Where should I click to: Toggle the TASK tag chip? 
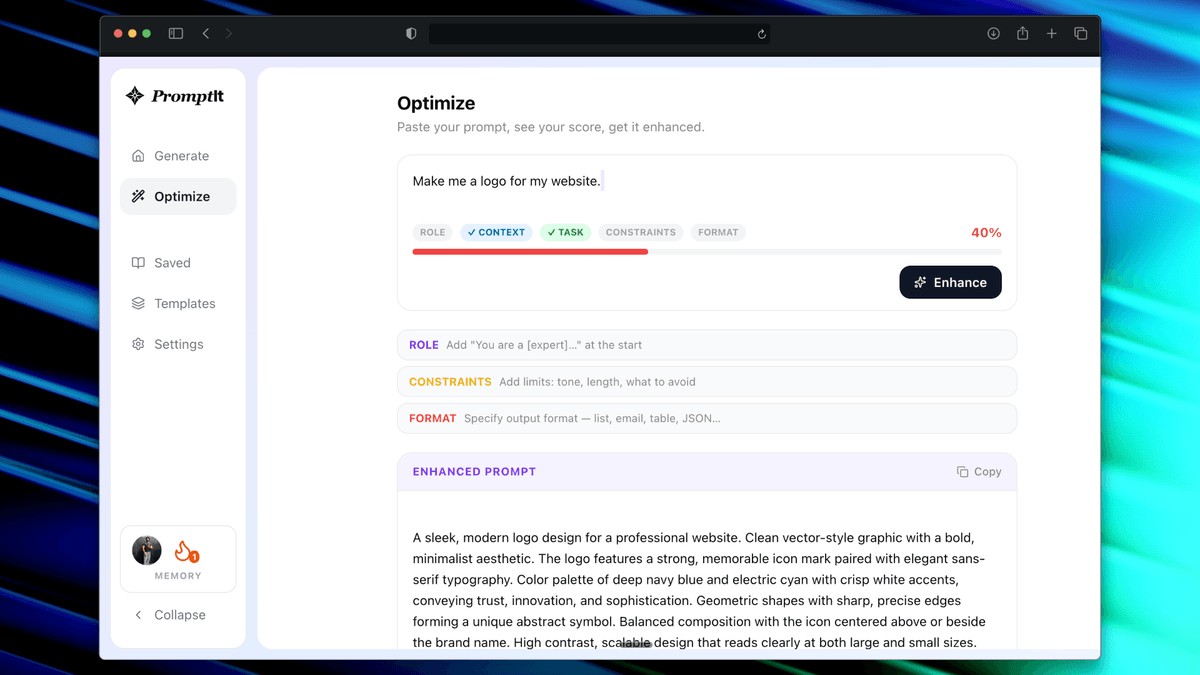[x=566, y=232]
